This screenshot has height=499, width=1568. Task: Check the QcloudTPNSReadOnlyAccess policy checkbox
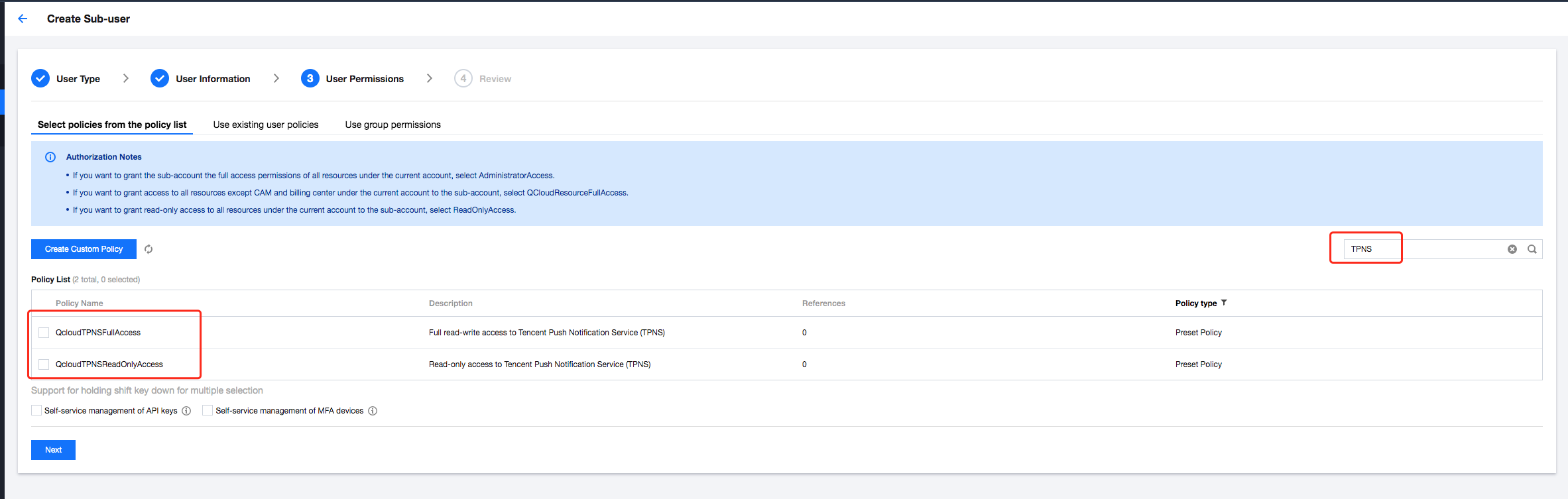44,364
